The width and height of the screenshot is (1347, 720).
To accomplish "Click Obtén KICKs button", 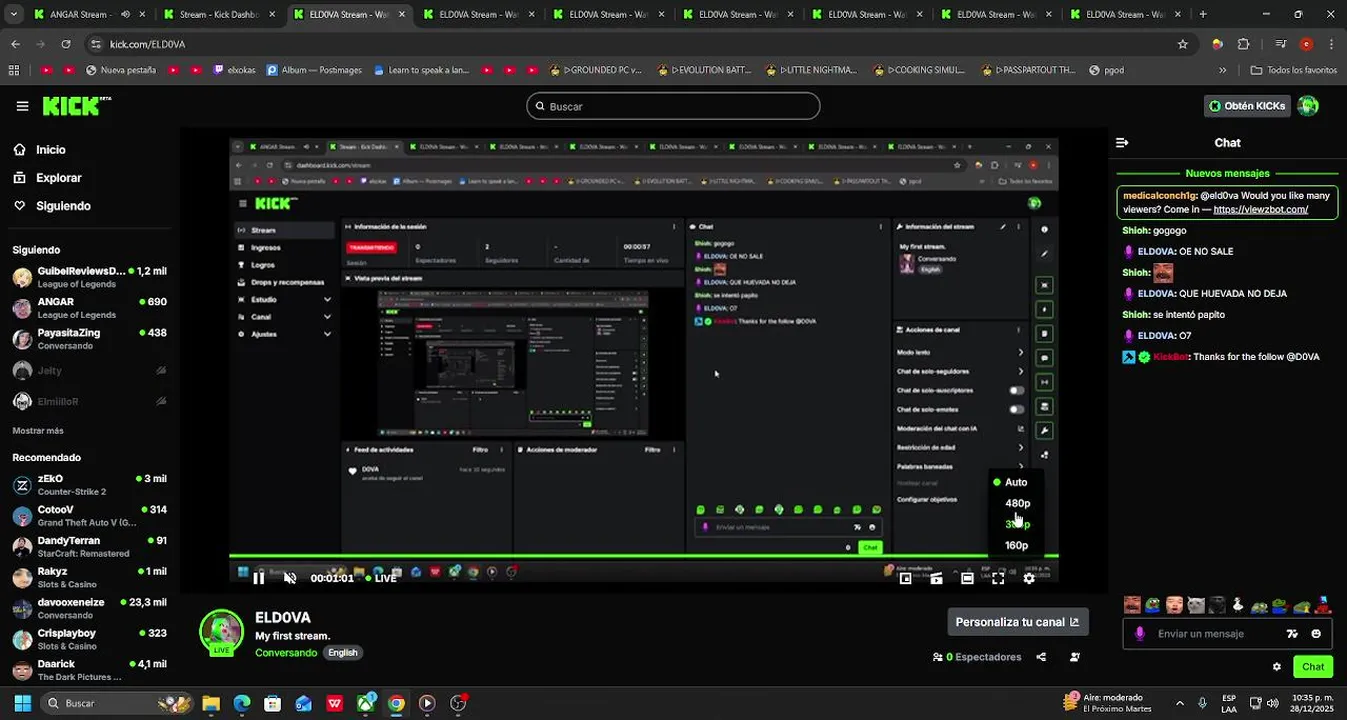I will pyautogui.click(x=1246, y=106).
